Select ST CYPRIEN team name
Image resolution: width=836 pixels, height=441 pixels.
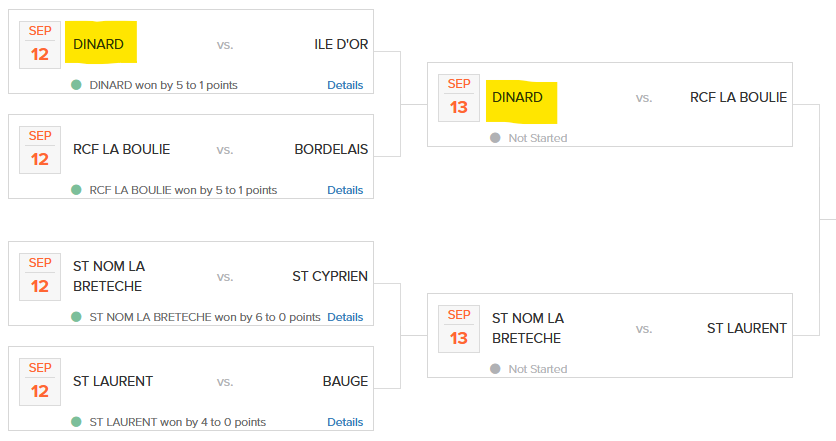330,276
